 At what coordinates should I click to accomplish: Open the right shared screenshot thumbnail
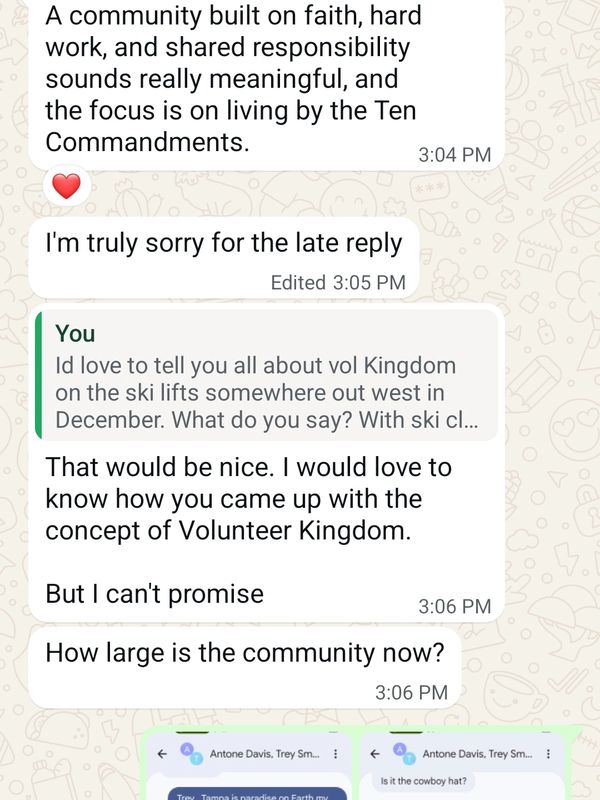[462, 765]
